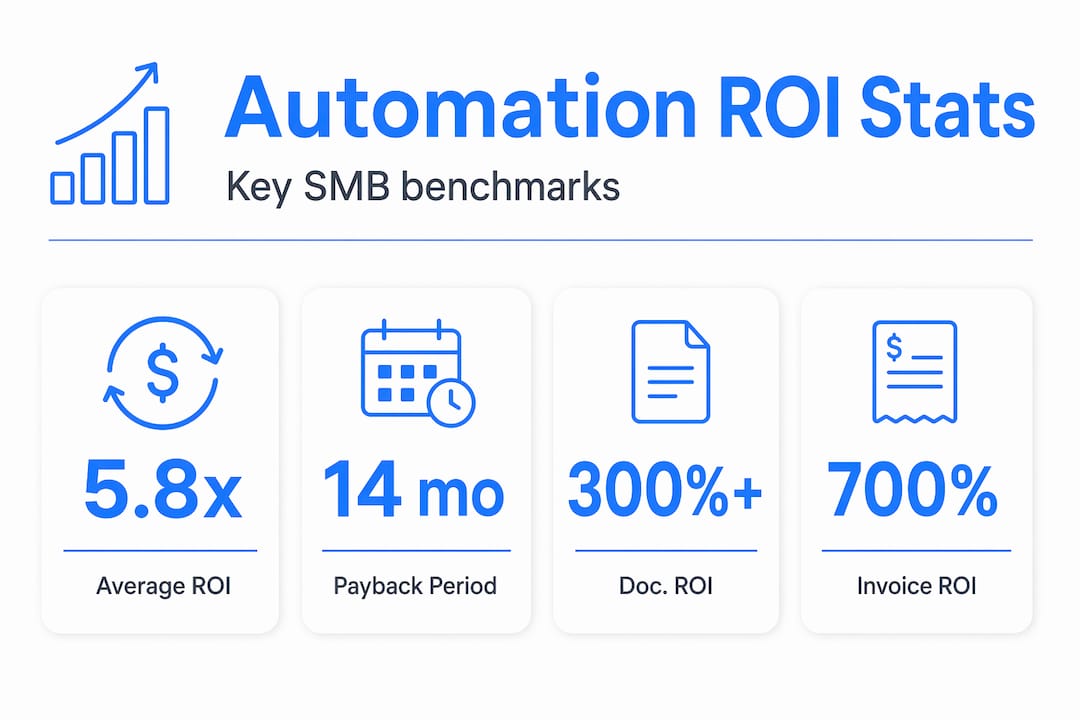Click the divider line under 5.8x
The width and height of the screenshot is (1080, 720).
[x=160, y=551]
